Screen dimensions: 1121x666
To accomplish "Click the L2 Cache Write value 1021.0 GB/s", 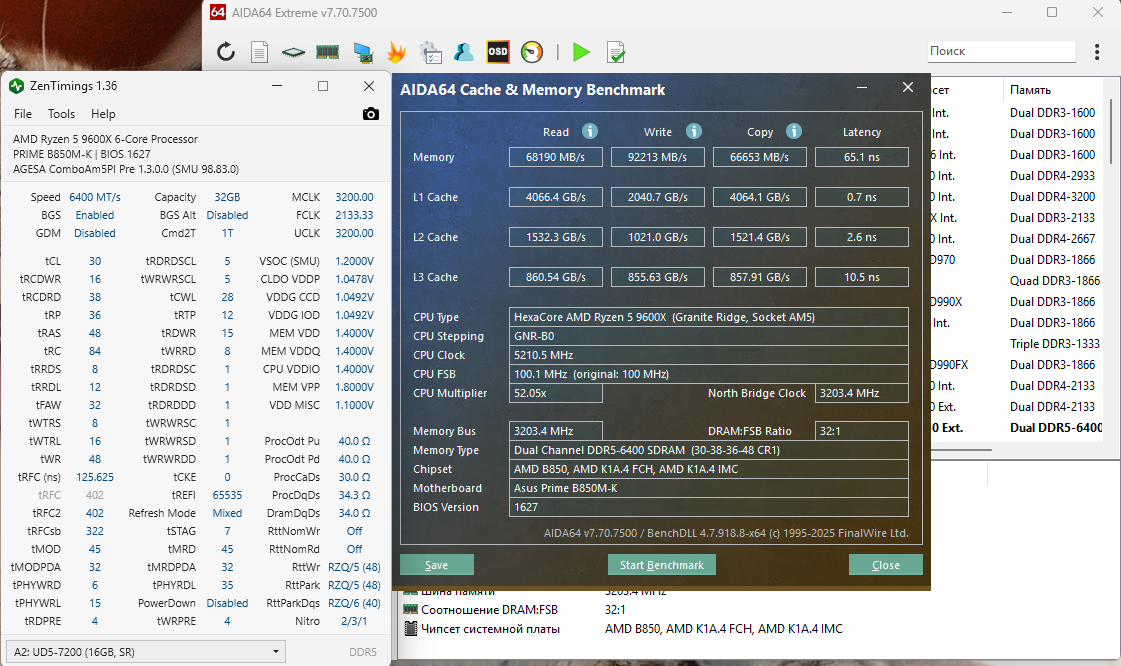I will point(658,237).
